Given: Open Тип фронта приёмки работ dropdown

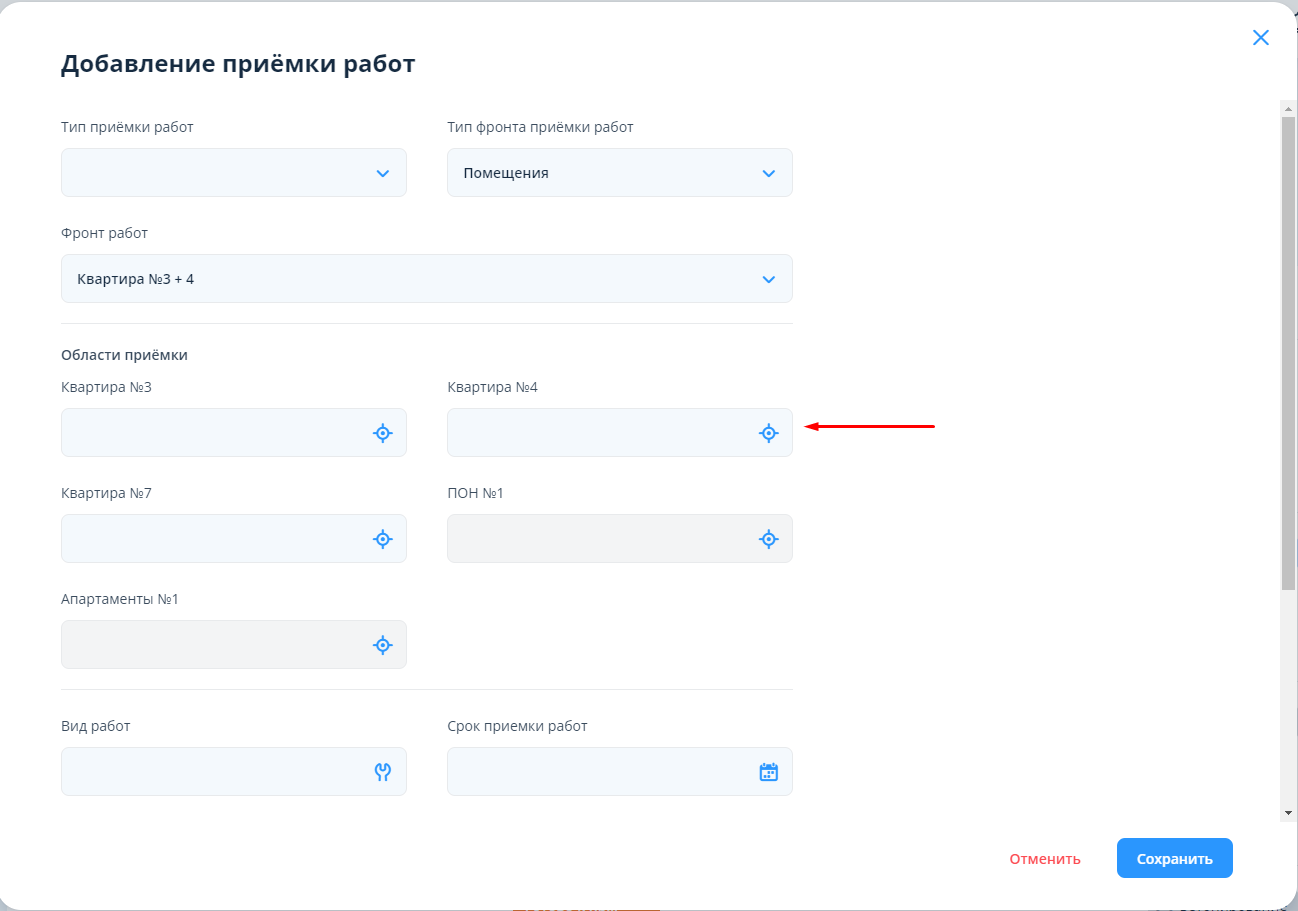Looking at the screenshot, I should 768,173.
